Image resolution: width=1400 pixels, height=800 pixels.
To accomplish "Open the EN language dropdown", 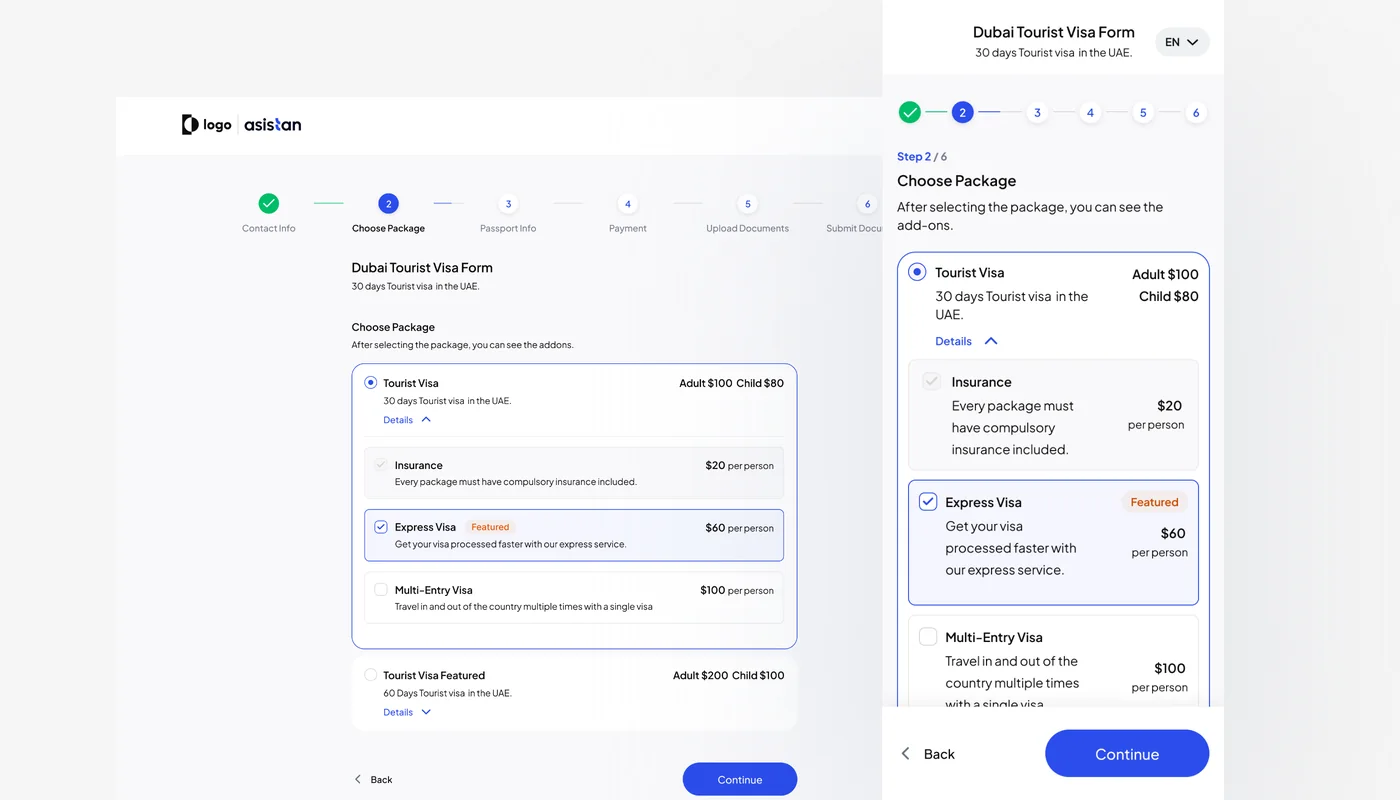I will coord(1182,42).
